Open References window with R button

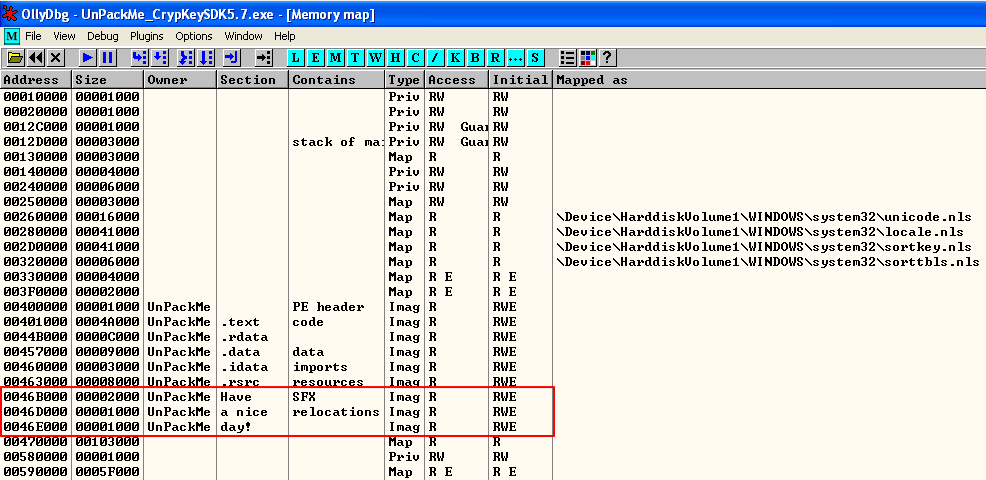click(496, 58)
